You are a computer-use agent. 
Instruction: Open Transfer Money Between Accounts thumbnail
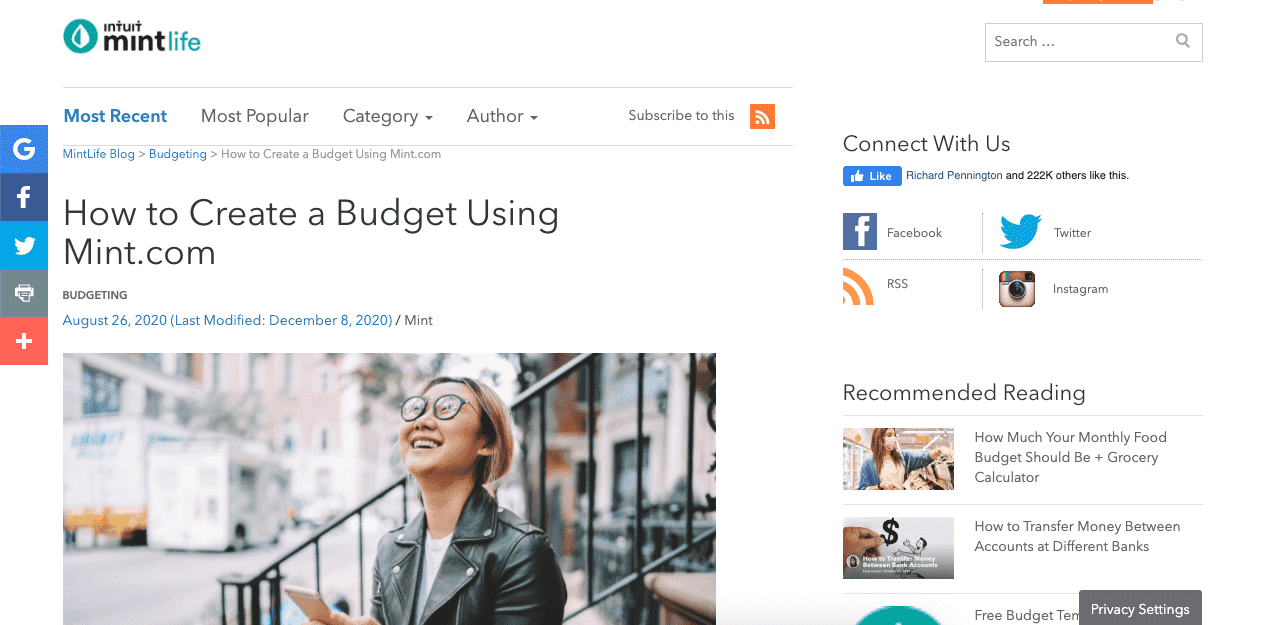[898, 548]
